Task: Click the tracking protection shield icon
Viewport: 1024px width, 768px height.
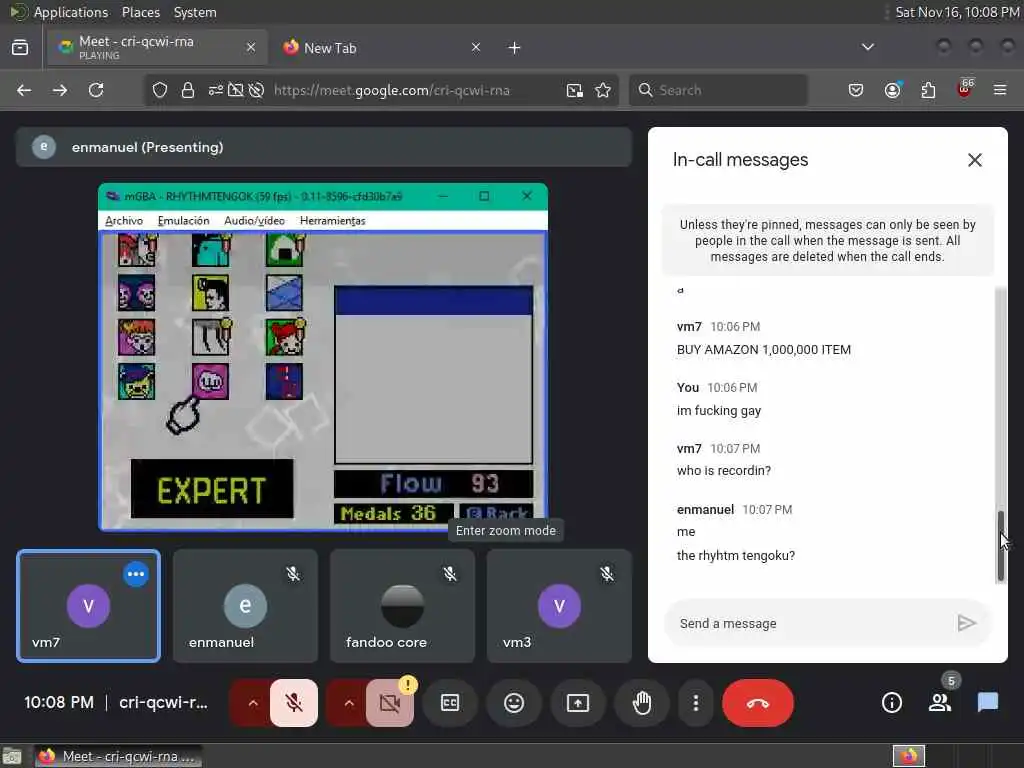Action: click(160, 90)
